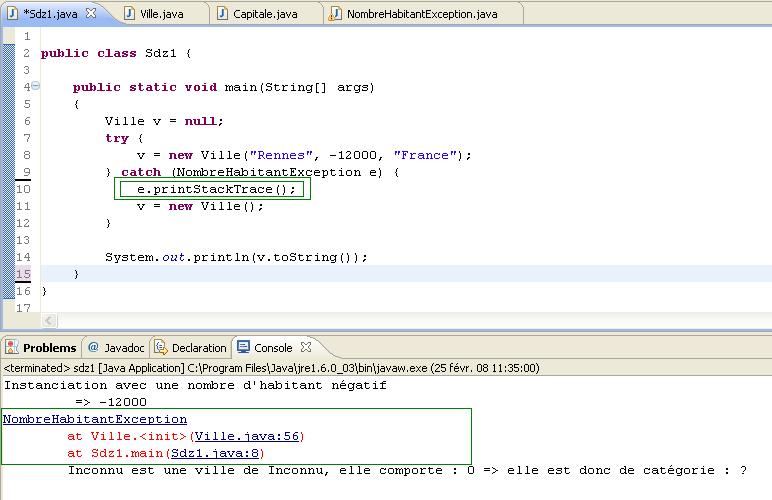
Task: Click the Console monitor icon
Action: [243, 347]
